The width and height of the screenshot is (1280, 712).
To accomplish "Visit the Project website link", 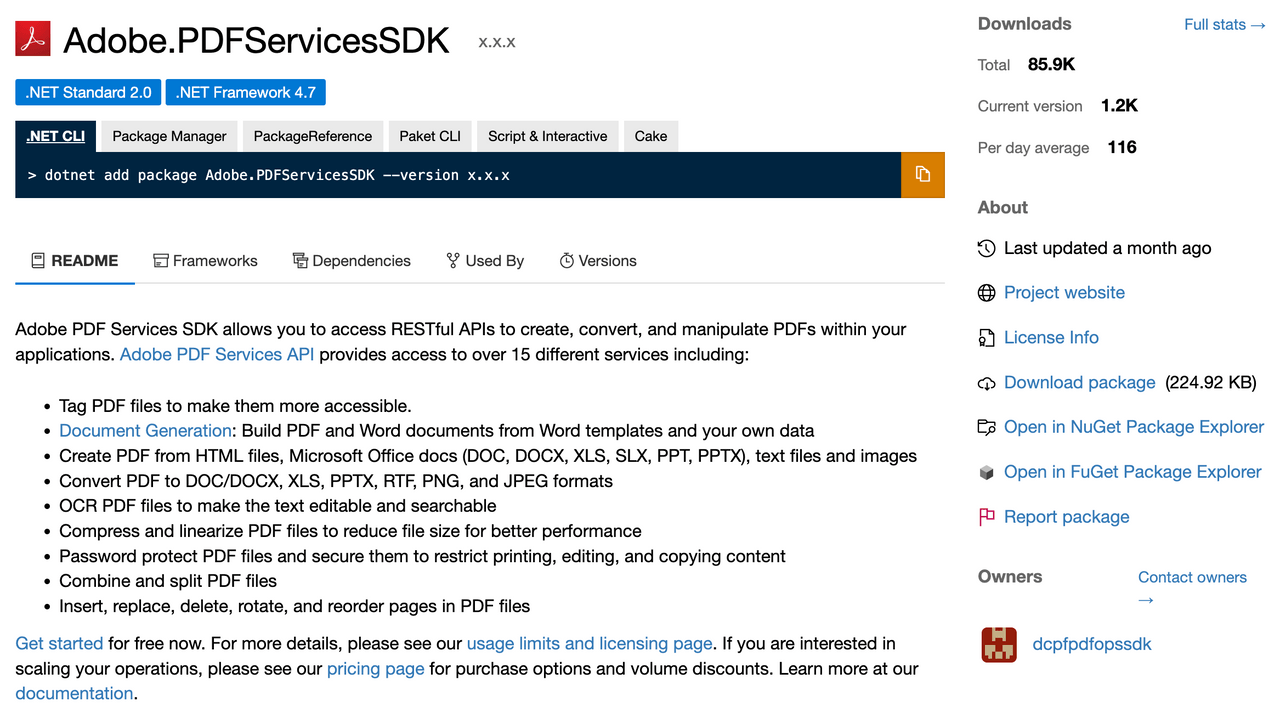I will point(1064,293).
